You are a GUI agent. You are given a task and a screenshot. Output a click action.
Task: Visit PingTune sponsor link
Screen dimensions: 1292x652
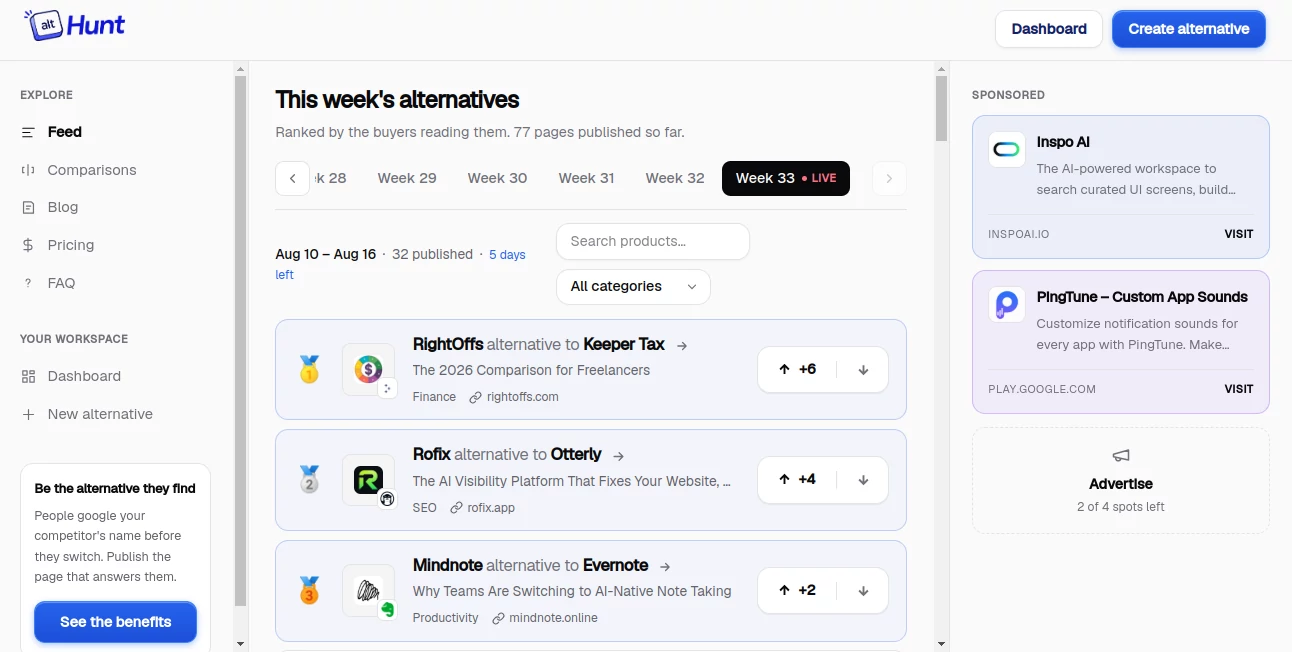coord(1238,389)
